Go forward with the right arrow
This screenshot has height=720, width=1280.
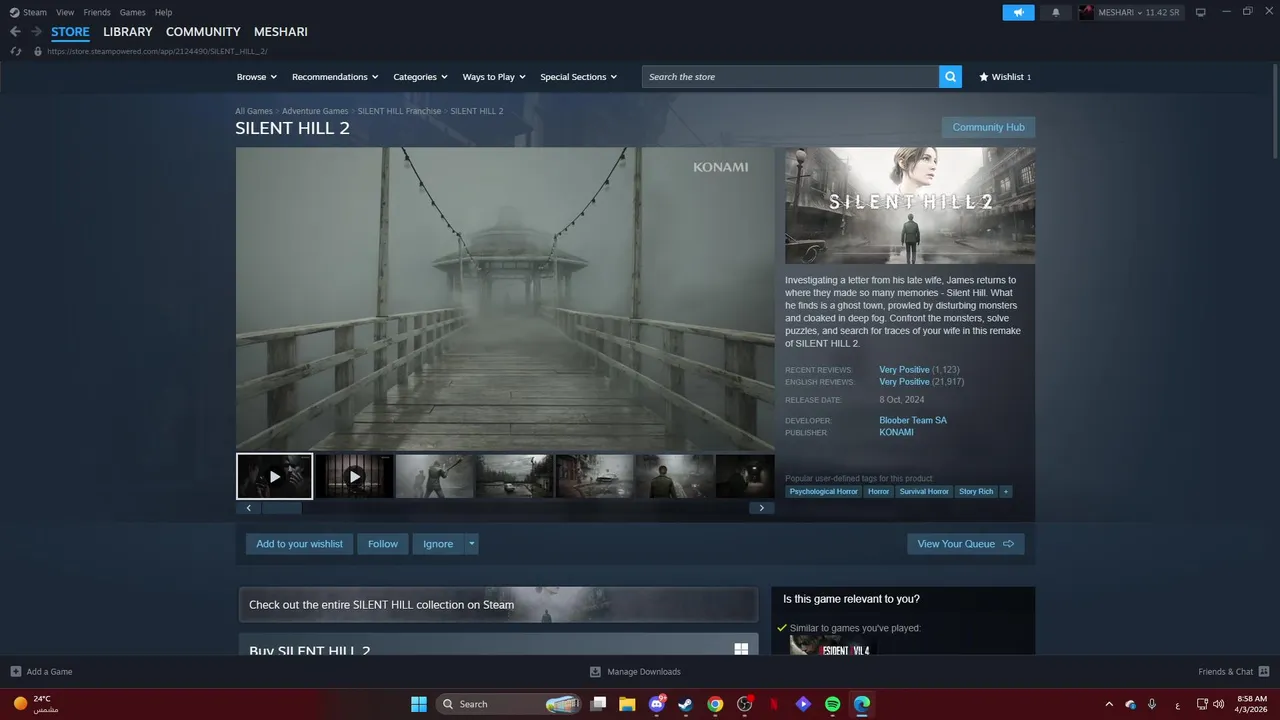click(36, 32)
